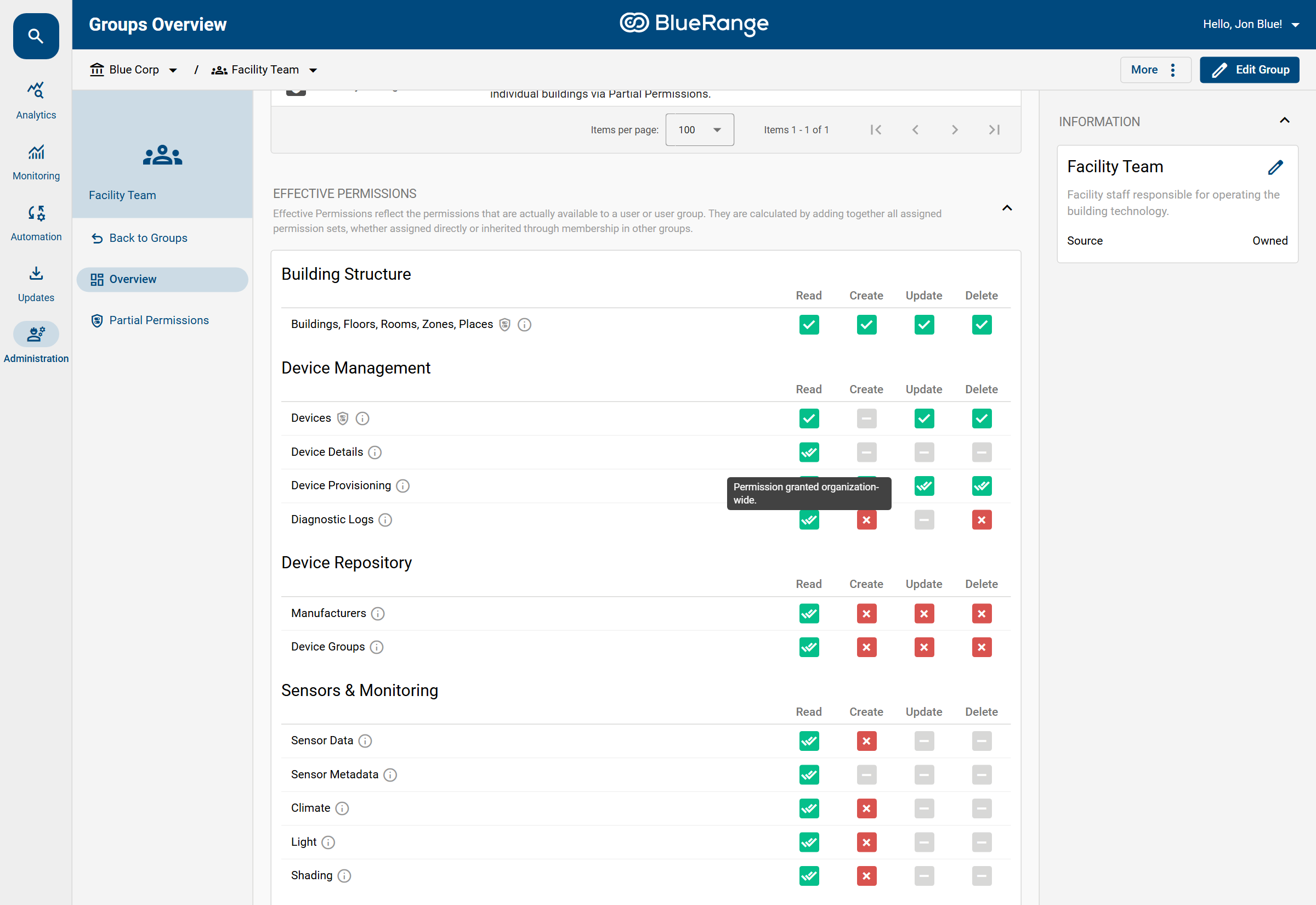The image size is (1316, 905).
Task: Click Create checkbox for Shading row
Action: pos(866,876)
